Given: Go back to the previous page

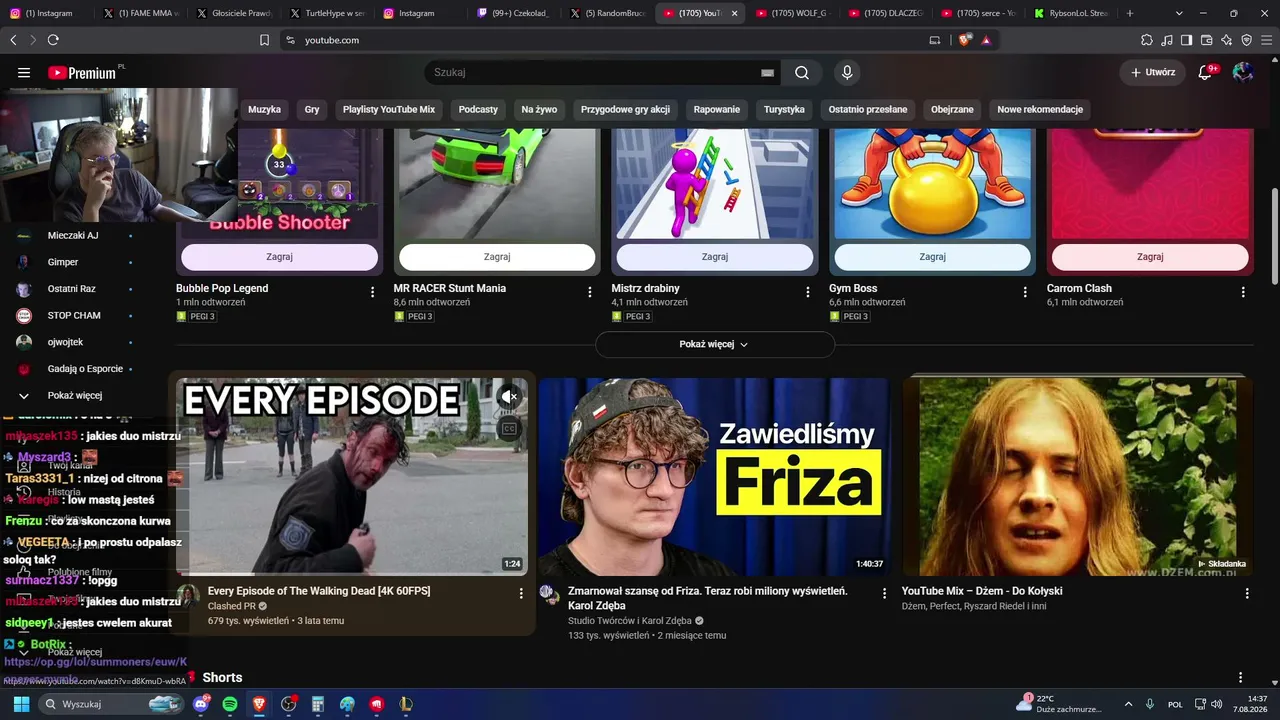Looking at the screenshot, I should (13, 40).
